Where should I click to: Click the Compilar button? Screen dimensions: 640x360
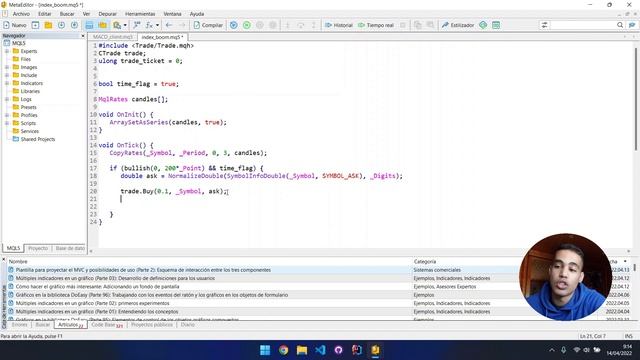pos(208,25)
